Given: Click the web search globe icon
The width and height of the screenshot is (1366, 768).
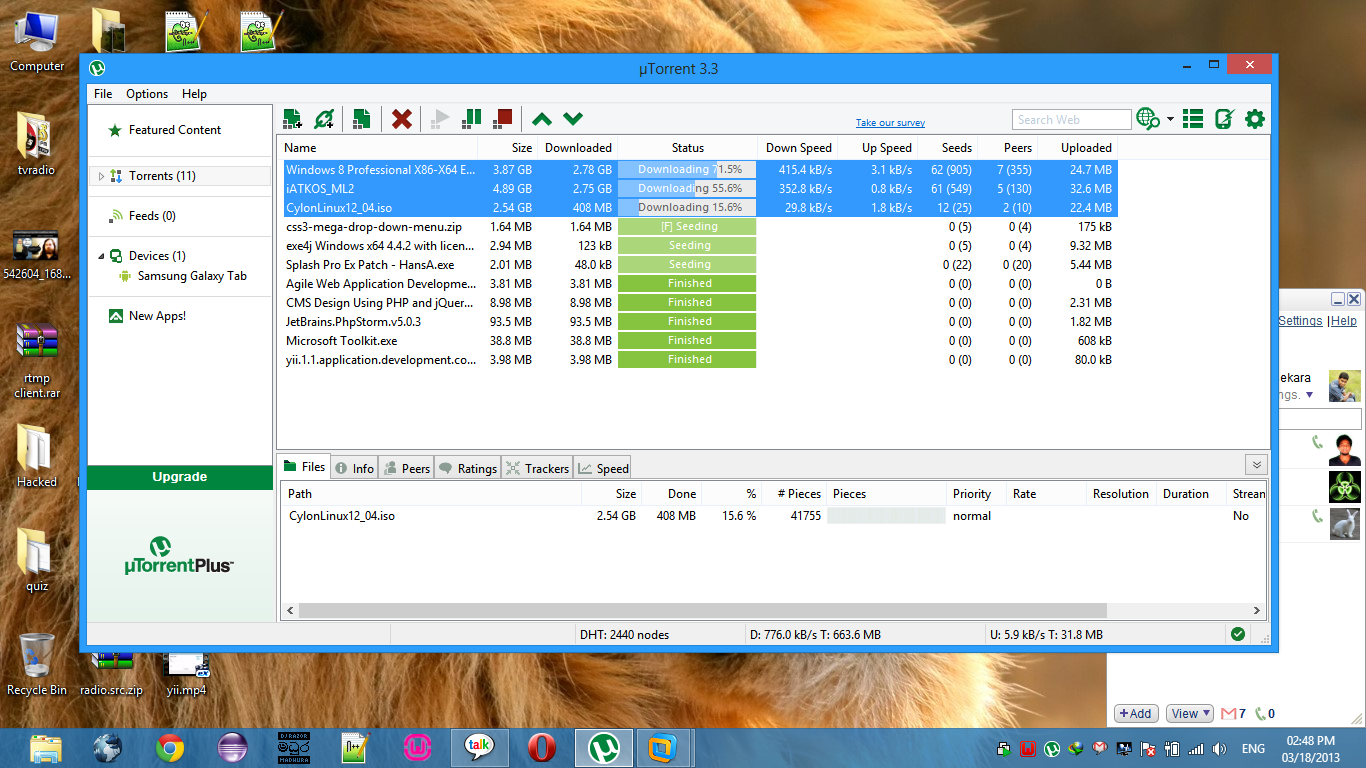Looking at the screenshot, I should 1148,119.
